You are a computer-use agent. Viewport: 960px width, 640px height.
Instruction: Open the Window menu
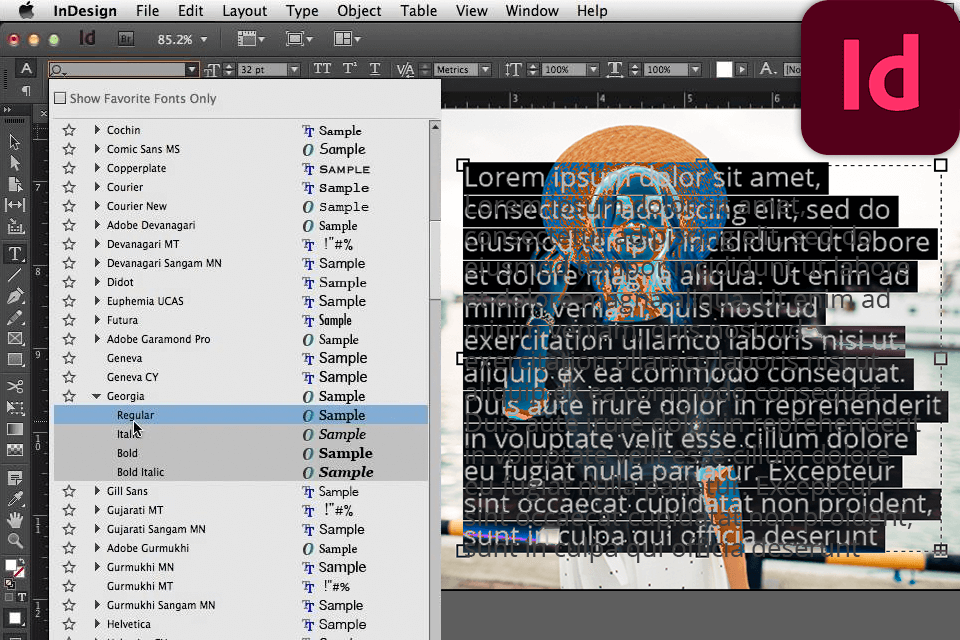click(x=532, y=11)
